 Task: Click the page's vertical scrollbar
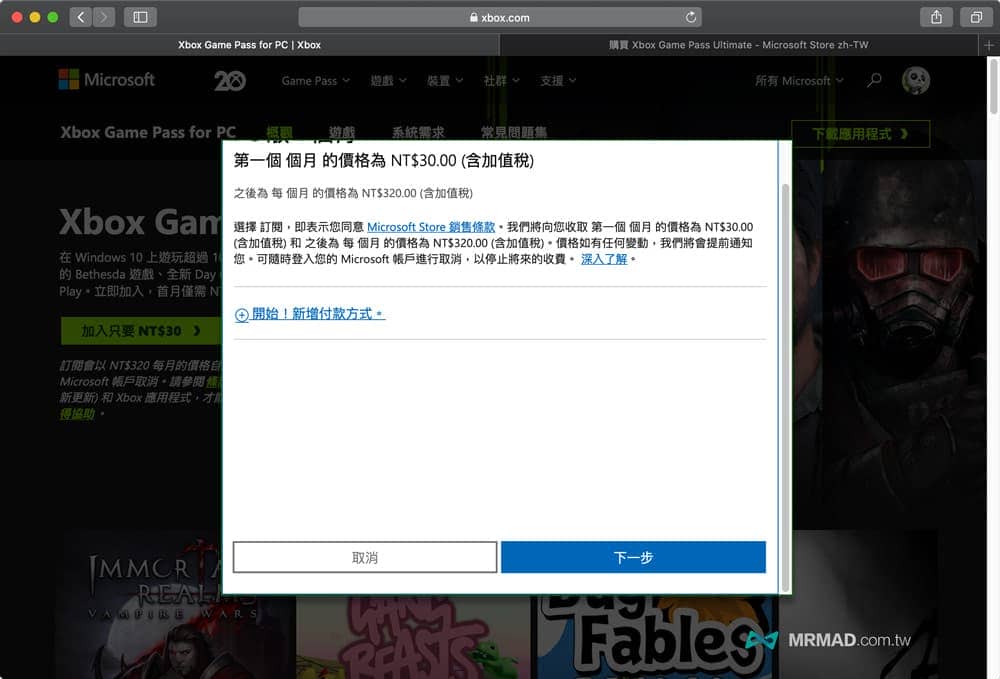(x=993, y=86)
